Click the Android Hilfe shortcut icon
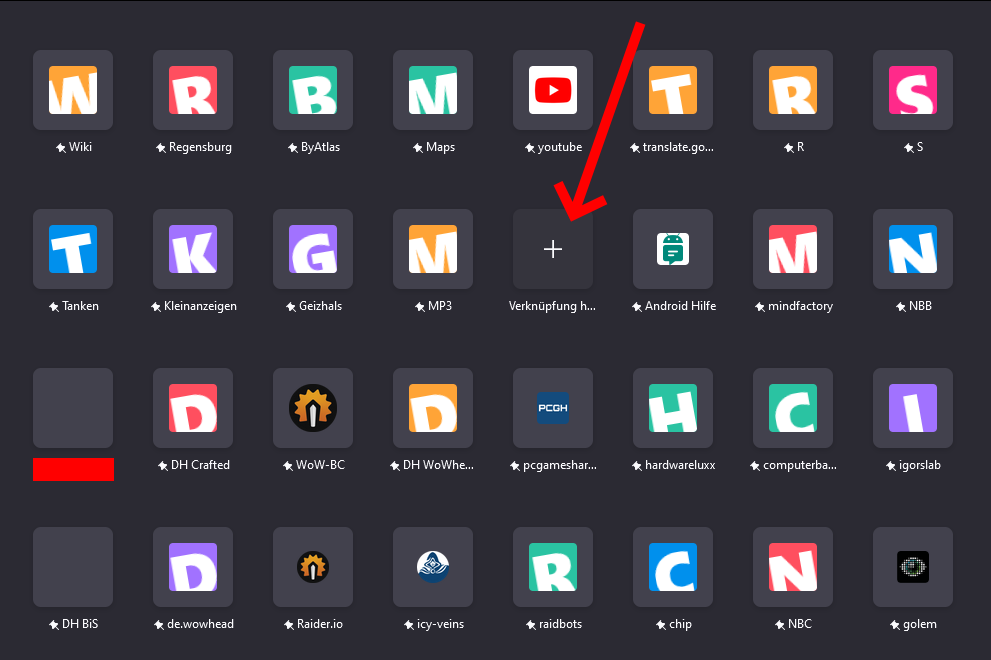 pos(673,249)
